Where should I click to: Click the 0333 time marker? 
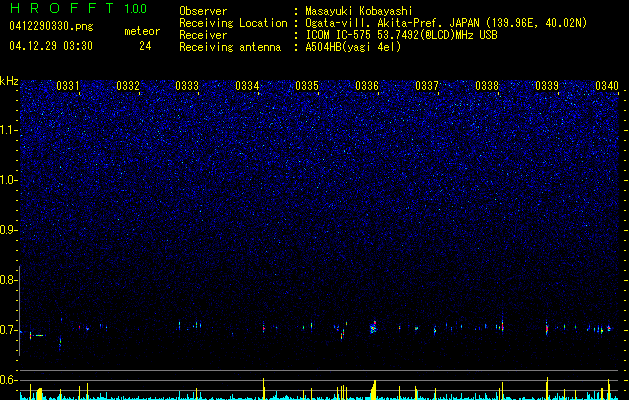[187, 86]
